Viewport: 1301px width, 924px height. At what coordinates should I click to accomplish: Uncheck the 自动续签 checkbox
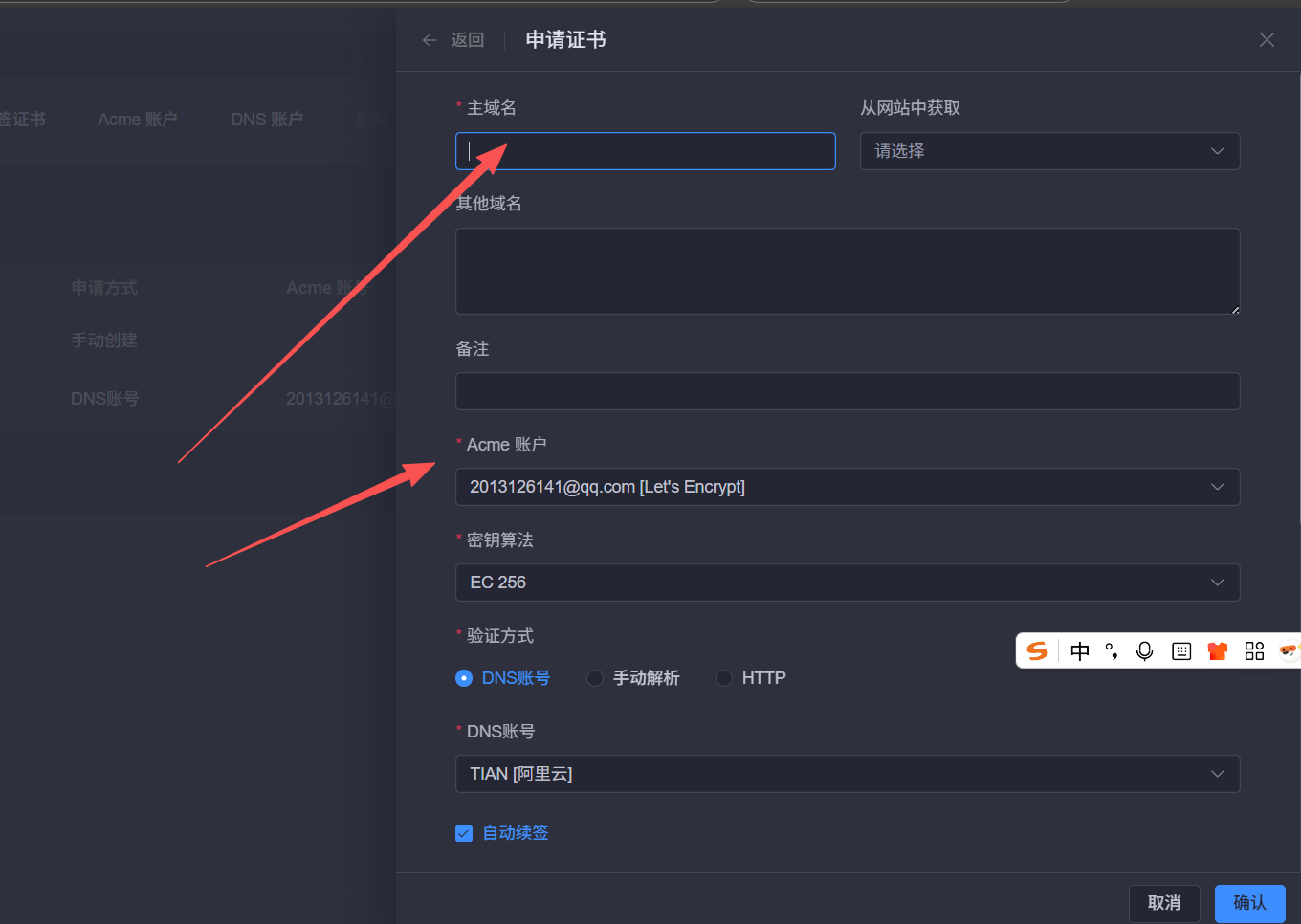pos(464,833)
